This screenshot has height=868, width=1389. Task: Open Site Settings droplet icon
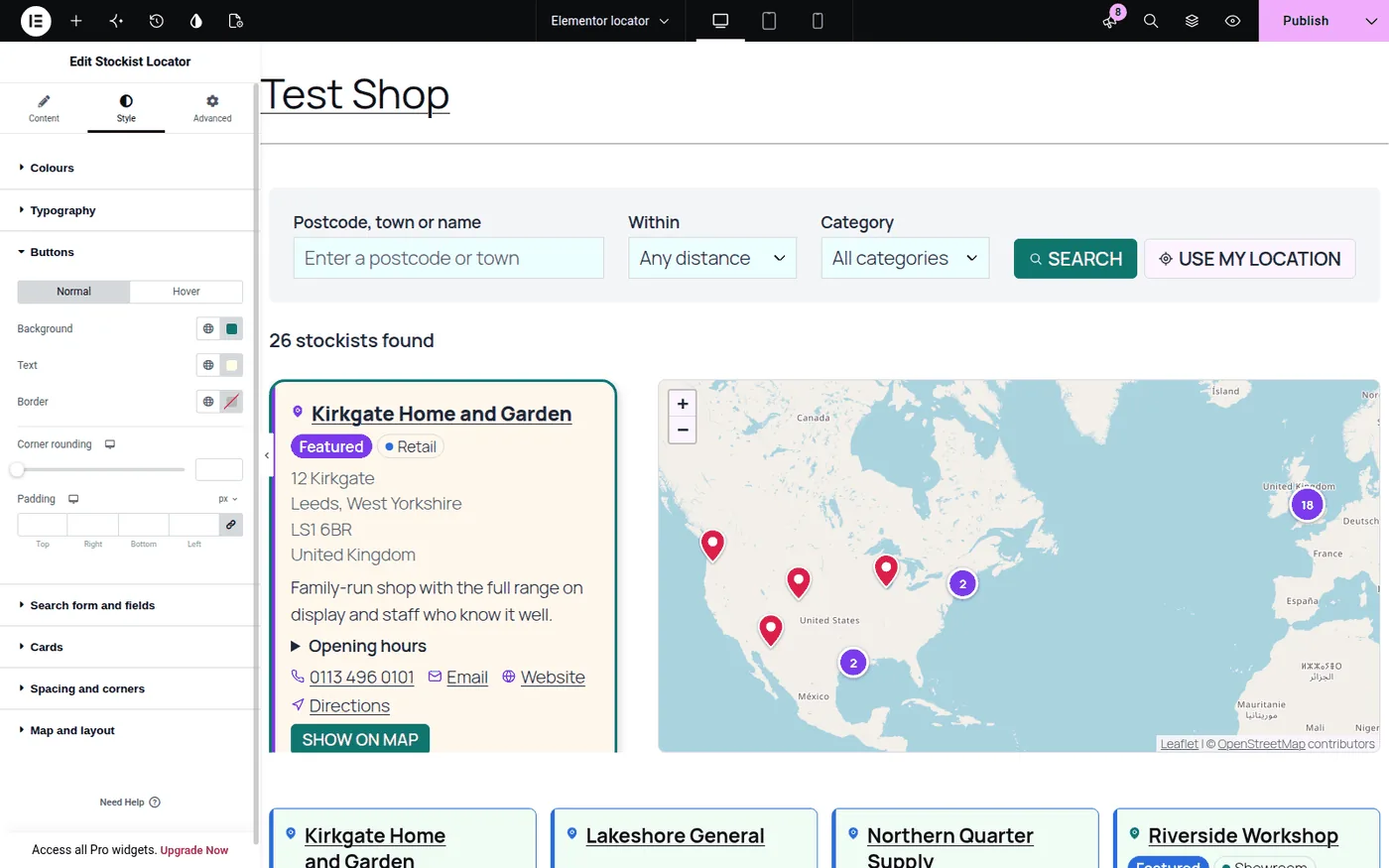pyautogui.click(x=195, y=21)
